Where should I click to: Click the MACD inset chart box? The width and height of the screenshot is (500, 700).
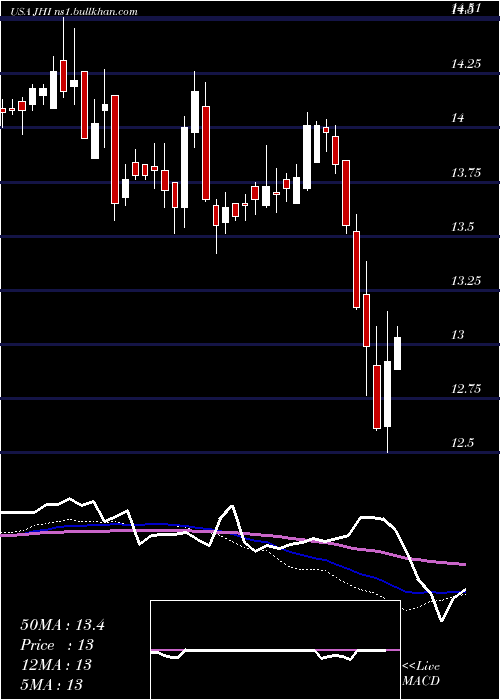[275, 650]
